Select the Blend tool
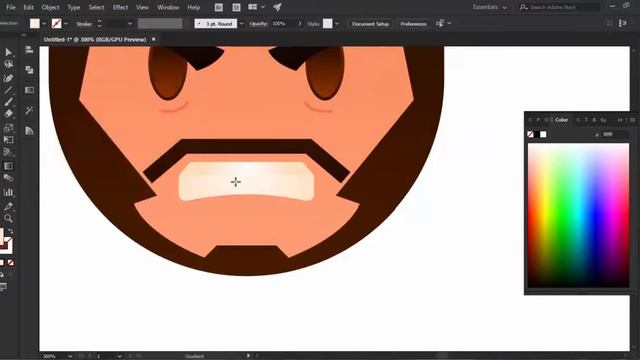The height and width of the screenshot is (360, 640). 8,178
